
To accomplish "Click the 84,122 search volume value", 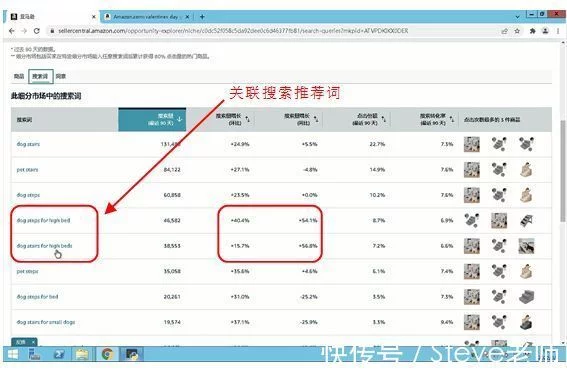I will 172,170.
